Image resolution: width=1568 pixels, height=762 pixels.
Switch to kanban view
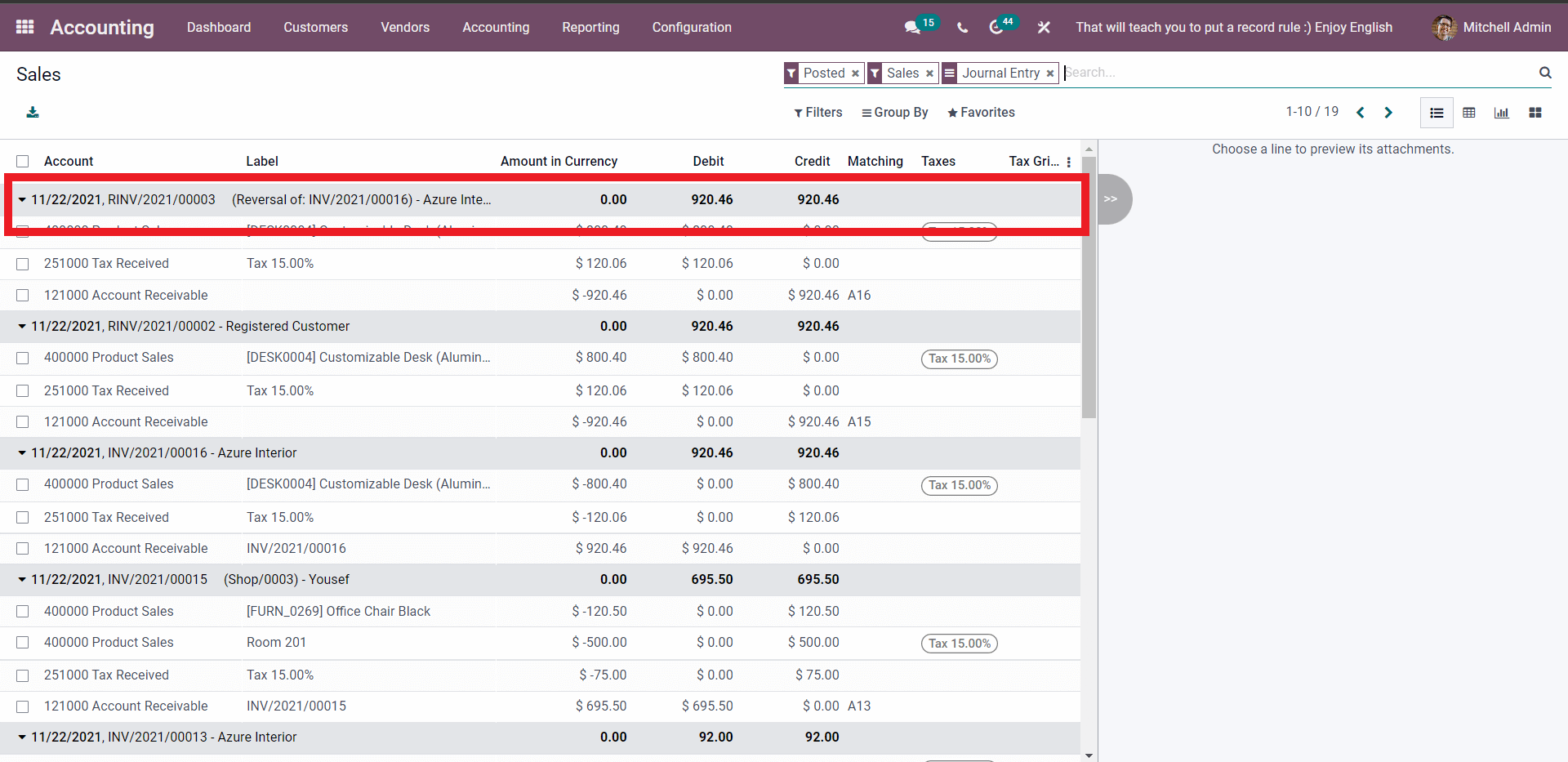(x=1535, y=113)
